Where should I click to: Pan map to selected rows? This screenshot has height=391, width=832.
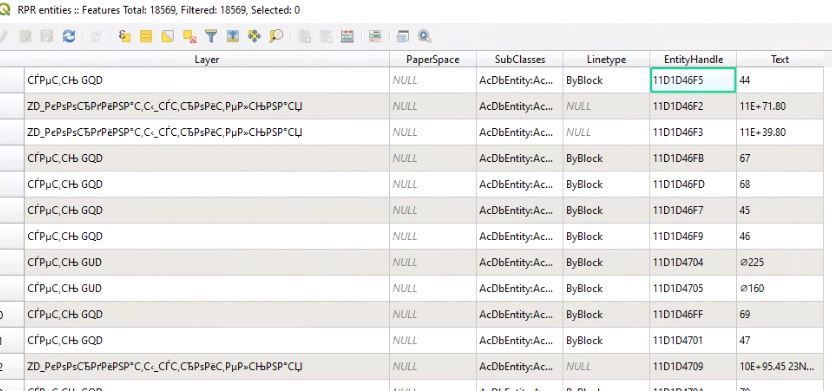pos(254,36)
